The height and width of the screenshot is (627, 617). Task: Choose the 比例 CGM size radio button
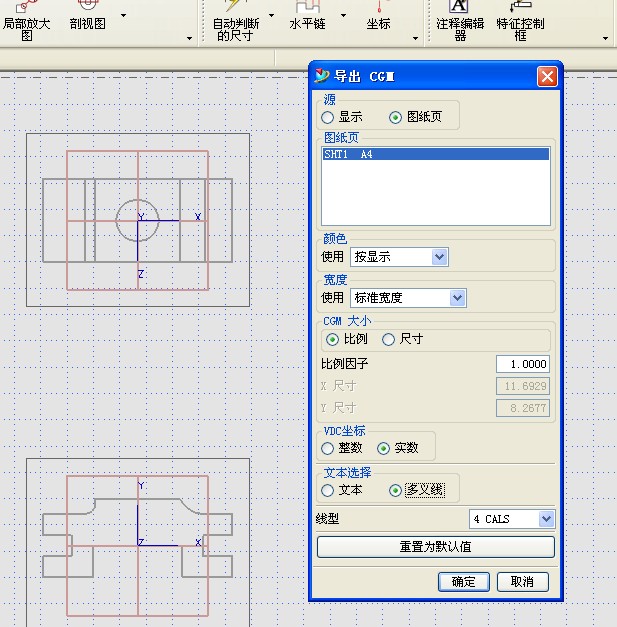(332, 339)
